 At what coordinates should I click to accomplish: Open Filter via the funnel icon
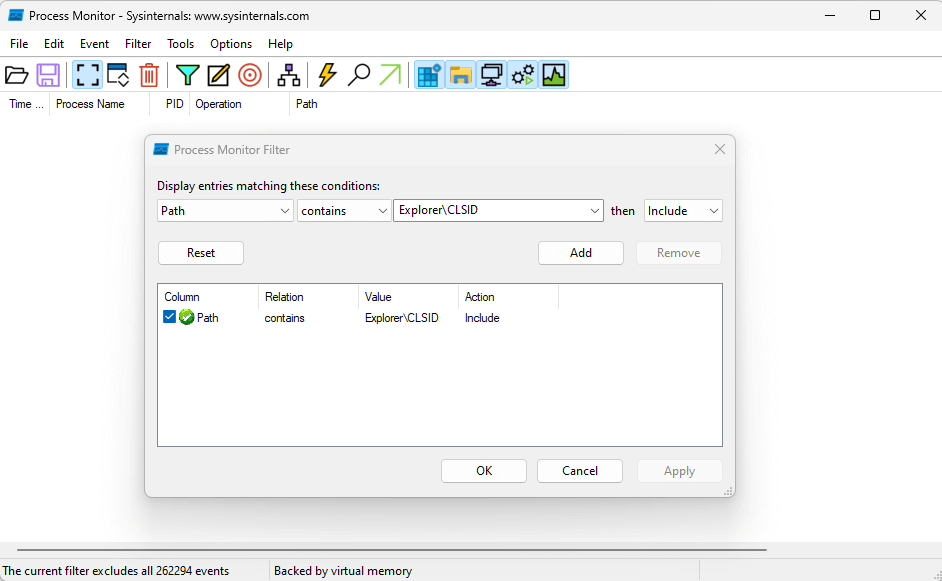point(187,75)
